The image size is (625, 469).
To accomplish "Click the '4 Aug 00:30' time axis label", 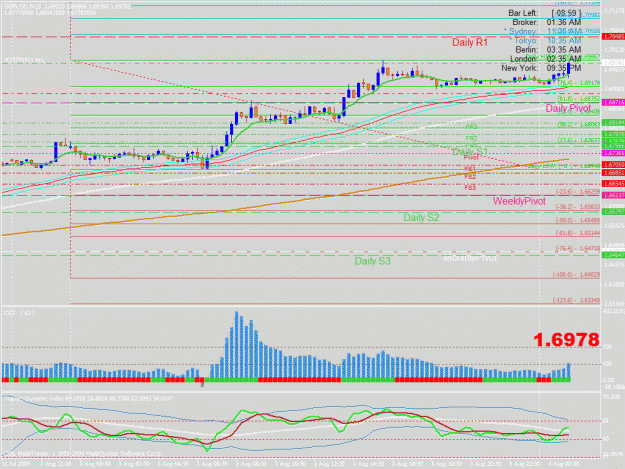I will click(x=564, y=464).
